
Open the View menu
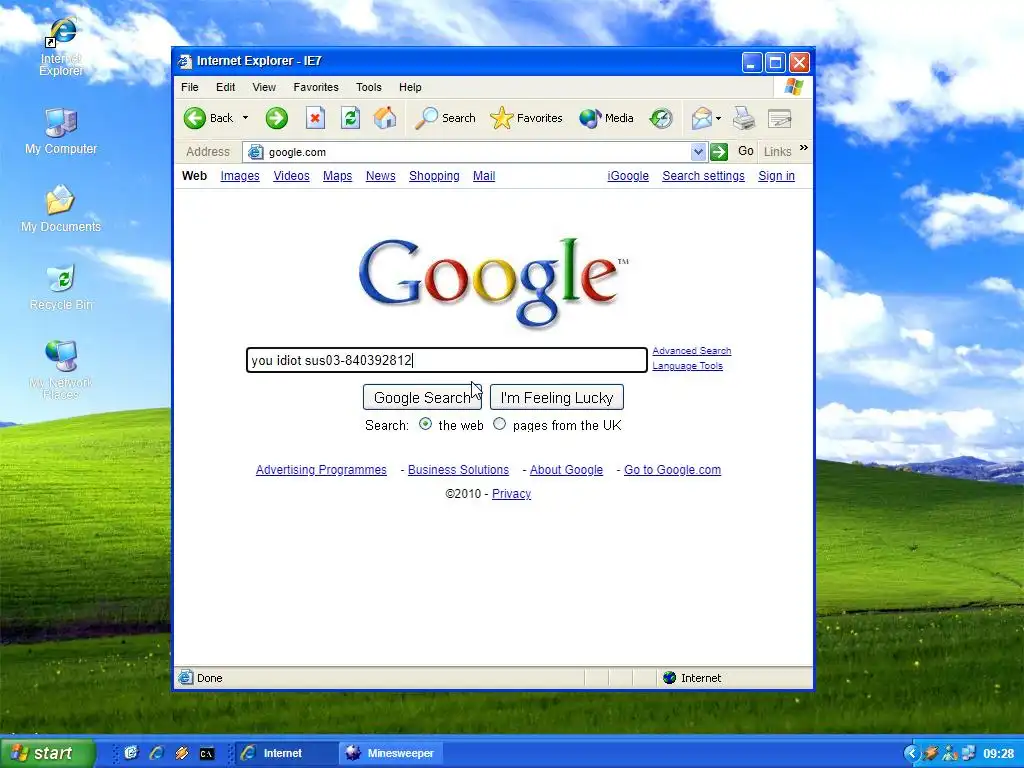coord(264,87)
